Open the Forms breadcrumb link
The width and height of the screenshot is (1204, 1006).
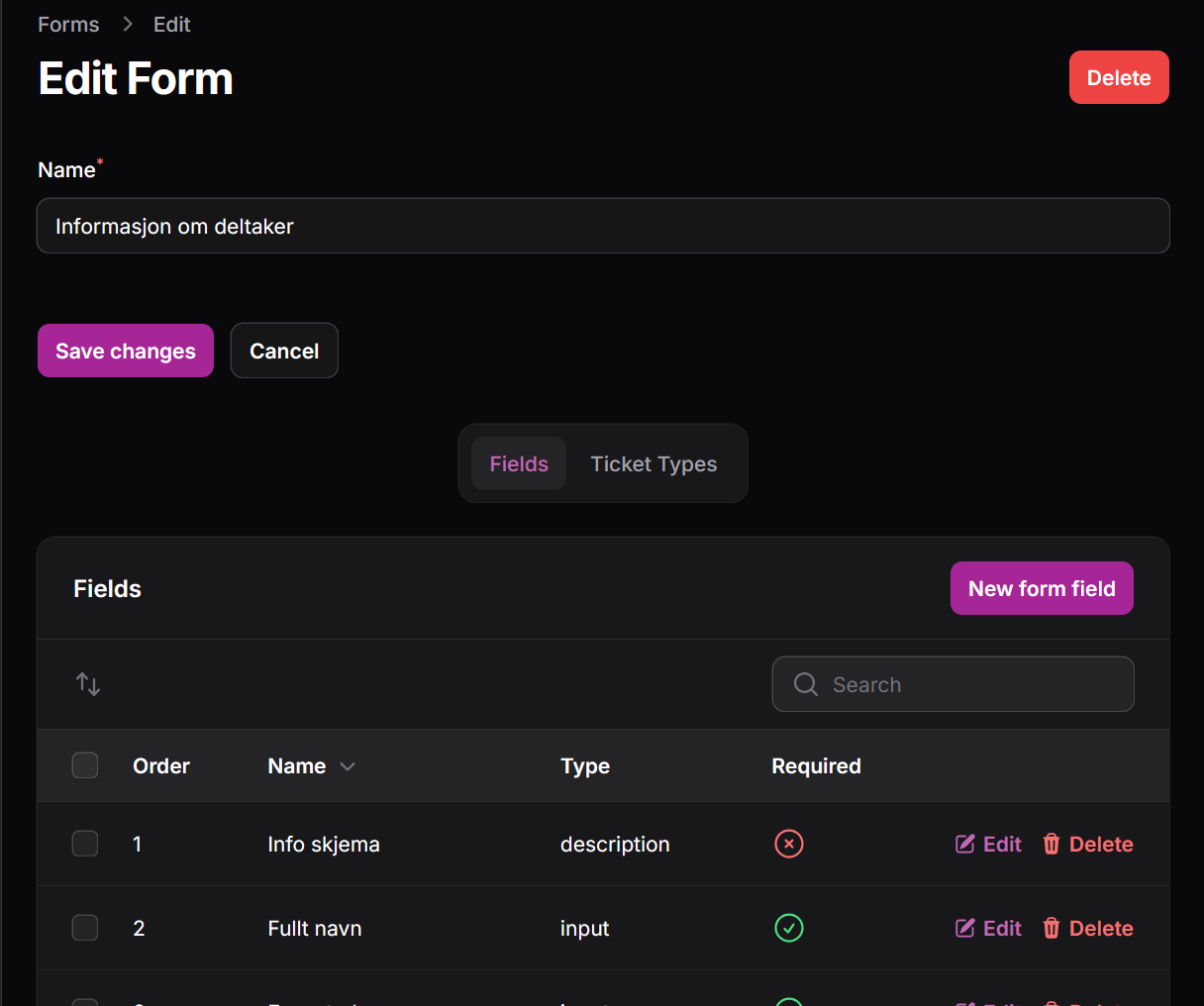point(68,25)
